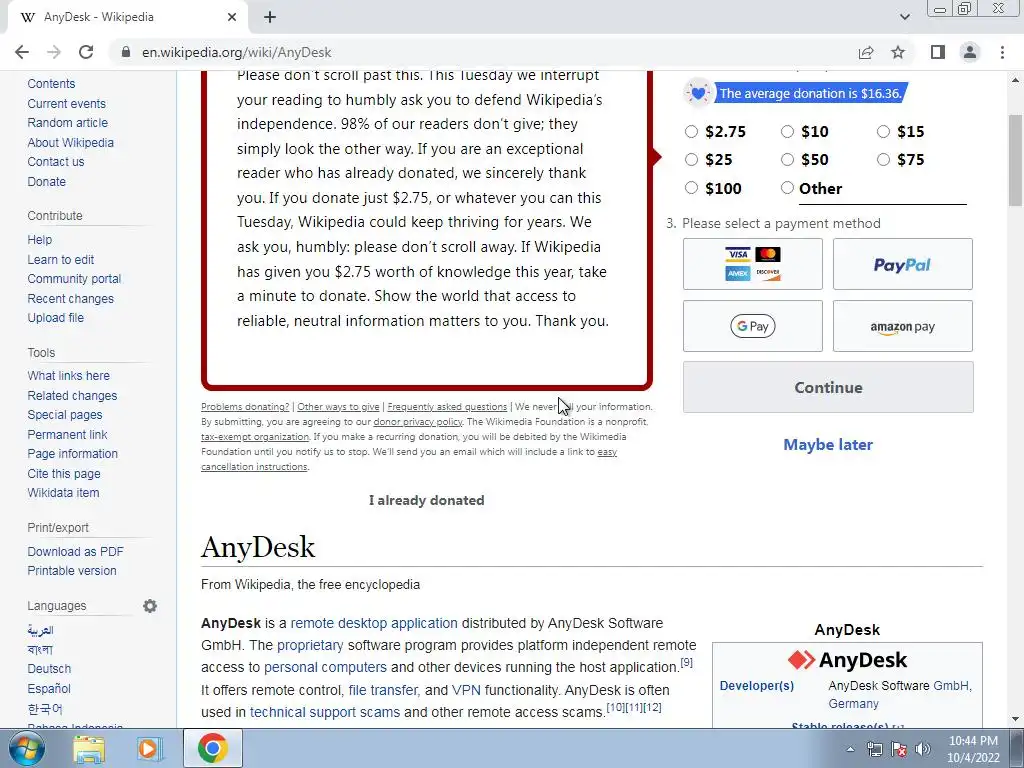
Task: Switch to Español language version
Action: (49, 688)
